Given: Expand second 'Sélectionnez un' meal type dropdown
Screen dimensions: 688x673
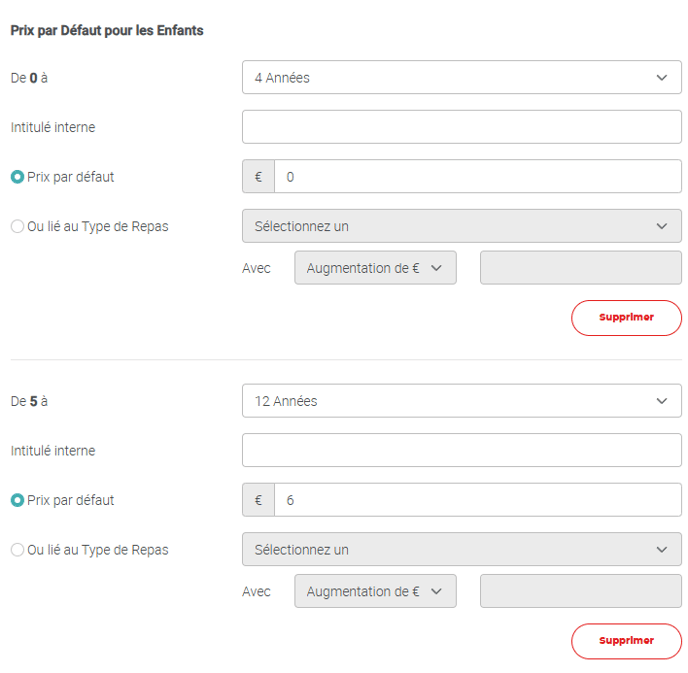Looking at the screenshot, I should click(461, 549).
